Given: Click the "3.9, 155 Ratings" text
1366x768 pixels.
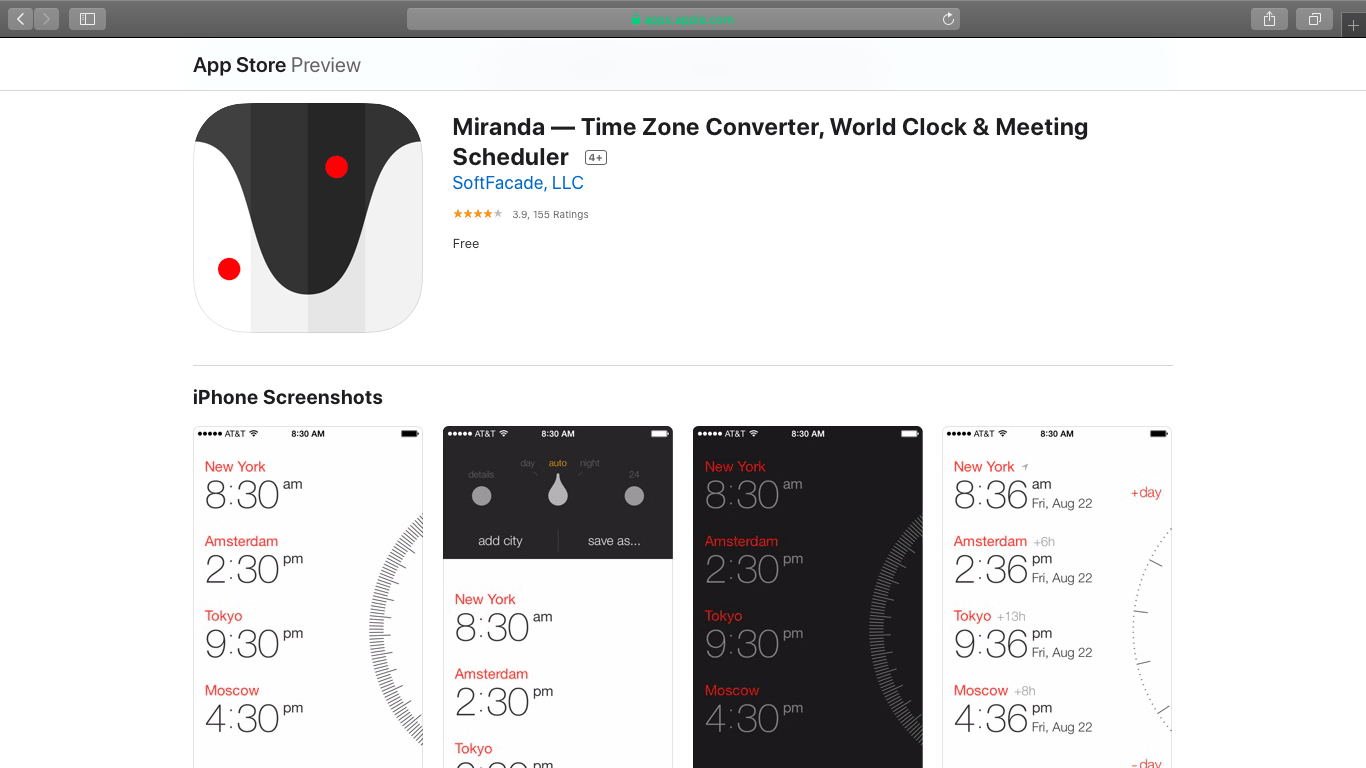Looking at the screenshot, I should pos(551,214).
